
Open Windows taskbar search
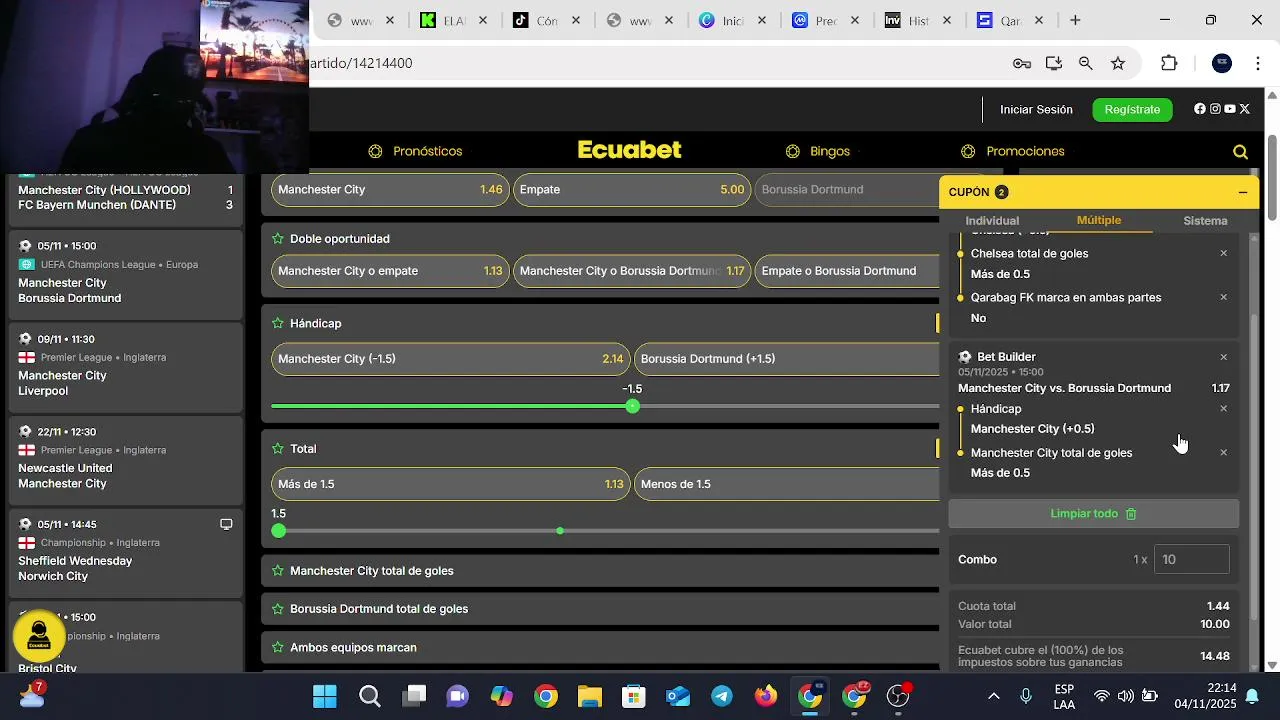(x=370, y=696)
